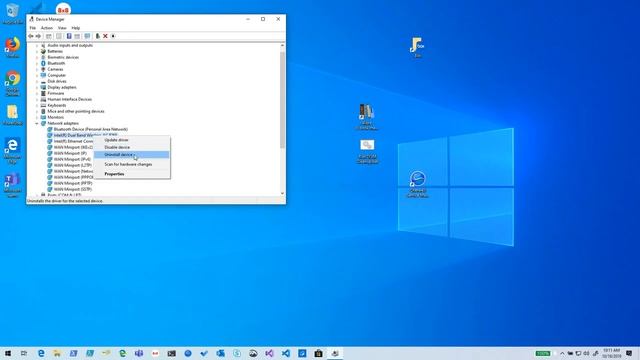Expand the Keyboards category
The height and width of the screenshot is (360, 640).
tap(37, 105)
